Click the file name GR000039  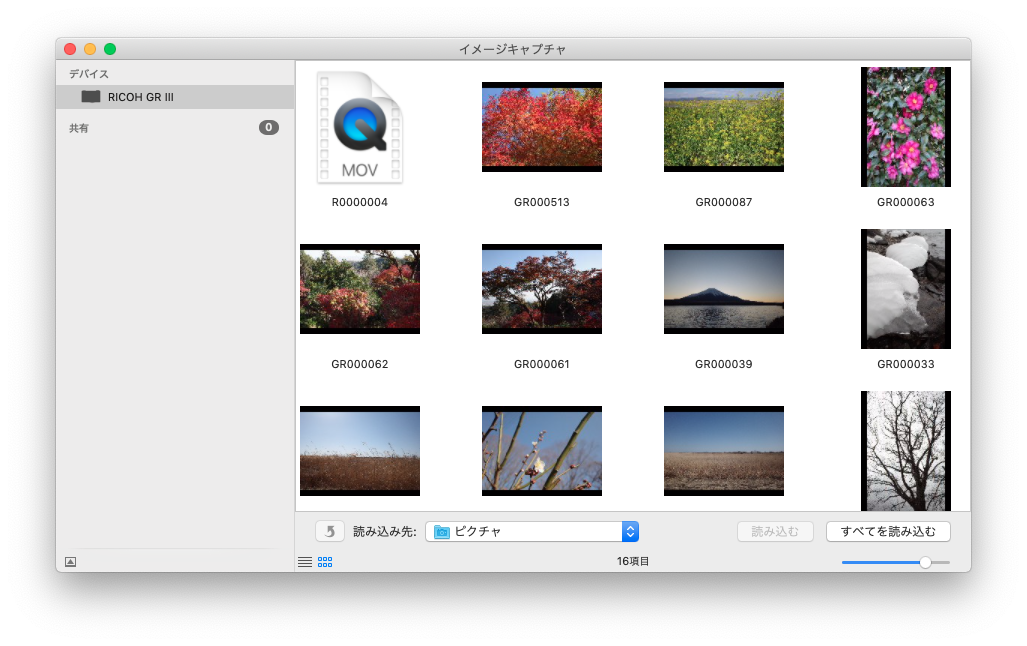click(724, 364)
